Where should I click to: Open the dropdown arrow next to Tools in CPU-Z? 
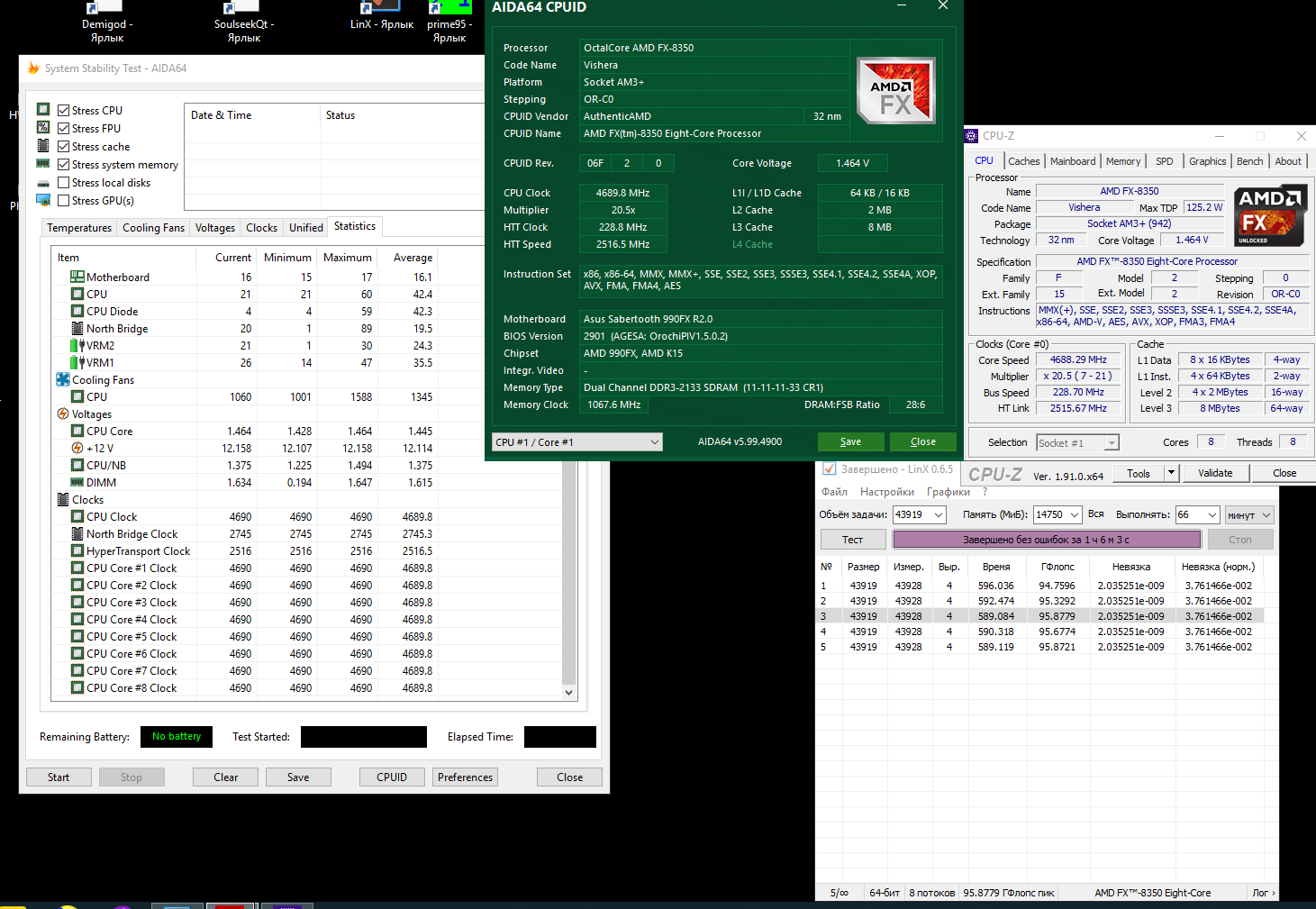[1171, 473]
